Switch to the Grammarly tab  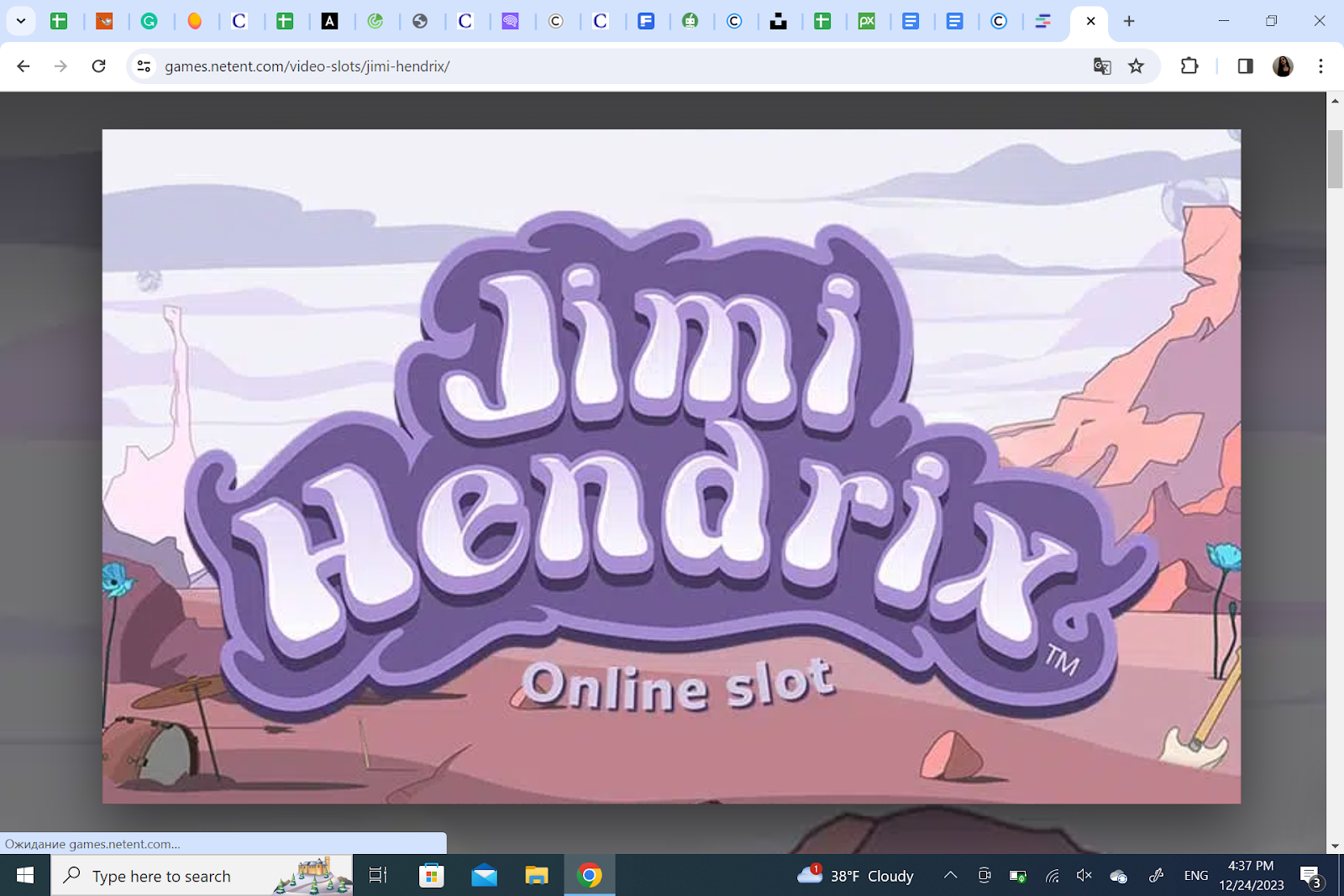tap(150, 21)
